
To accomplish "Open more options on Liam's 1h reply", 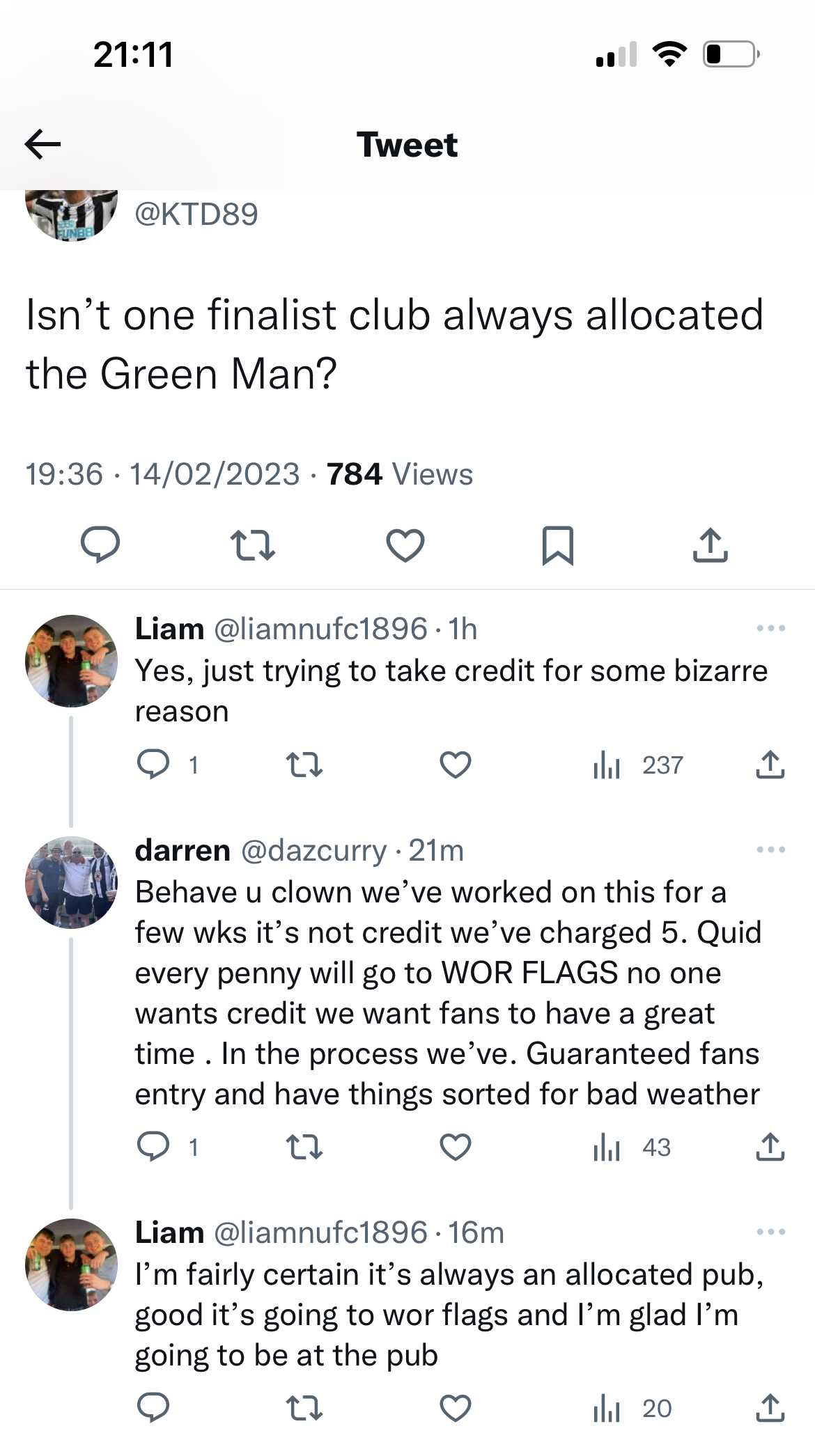I will click(771, 628).
